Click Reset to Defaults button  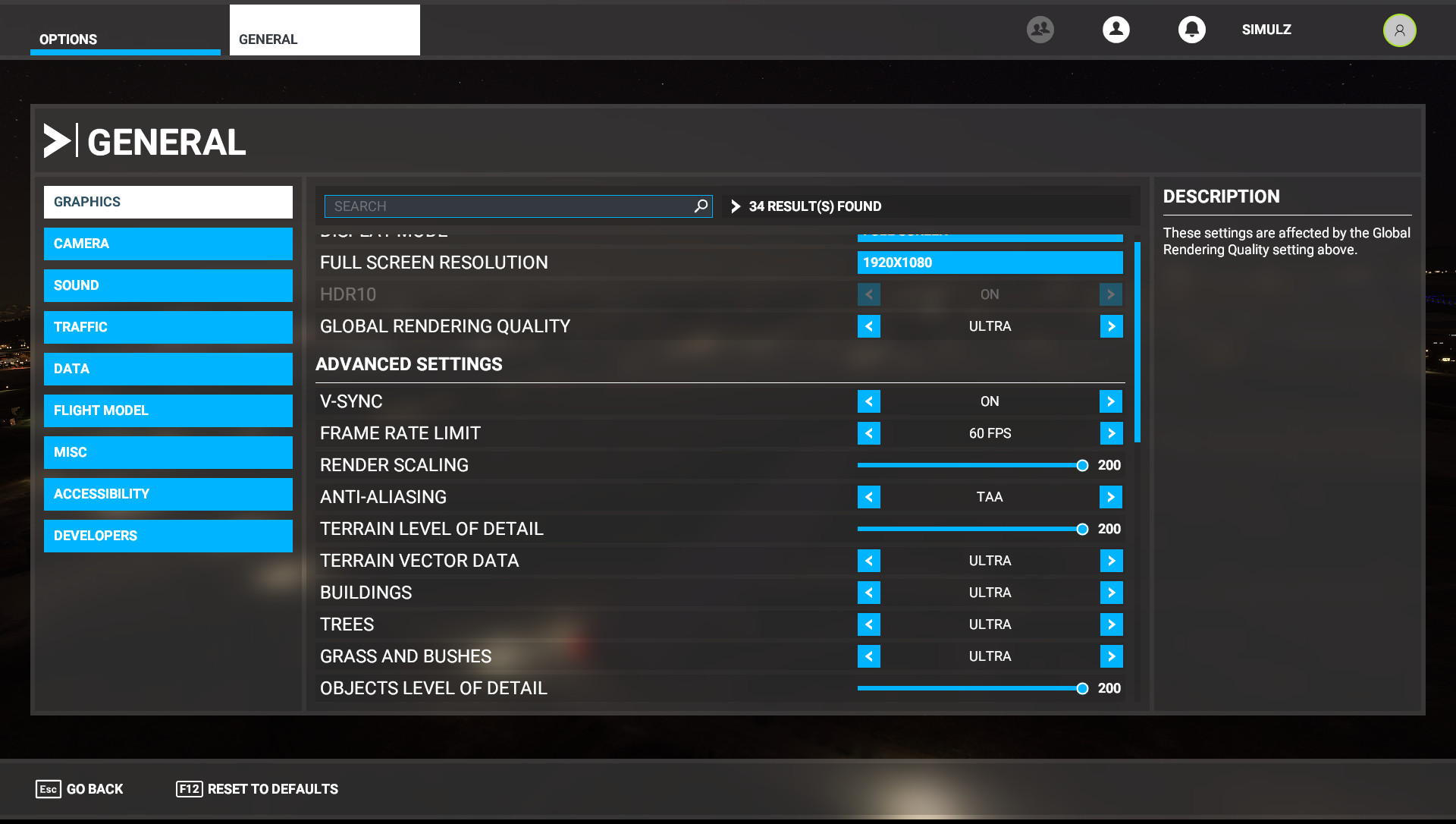click(x=257, y=789)
